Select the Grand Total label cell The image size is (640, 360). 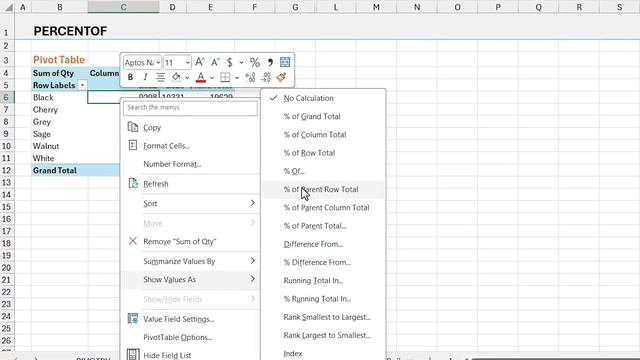[x=60, y=171]
